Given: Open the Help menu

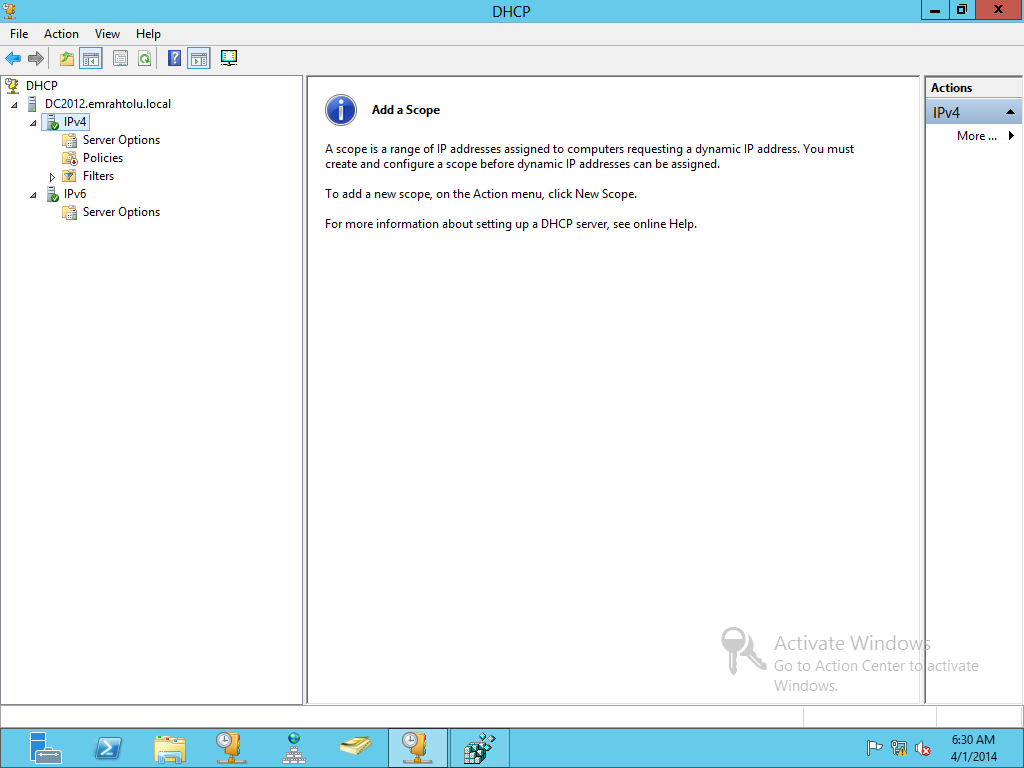Looking at the screenshot, I should tap(148, 34).
